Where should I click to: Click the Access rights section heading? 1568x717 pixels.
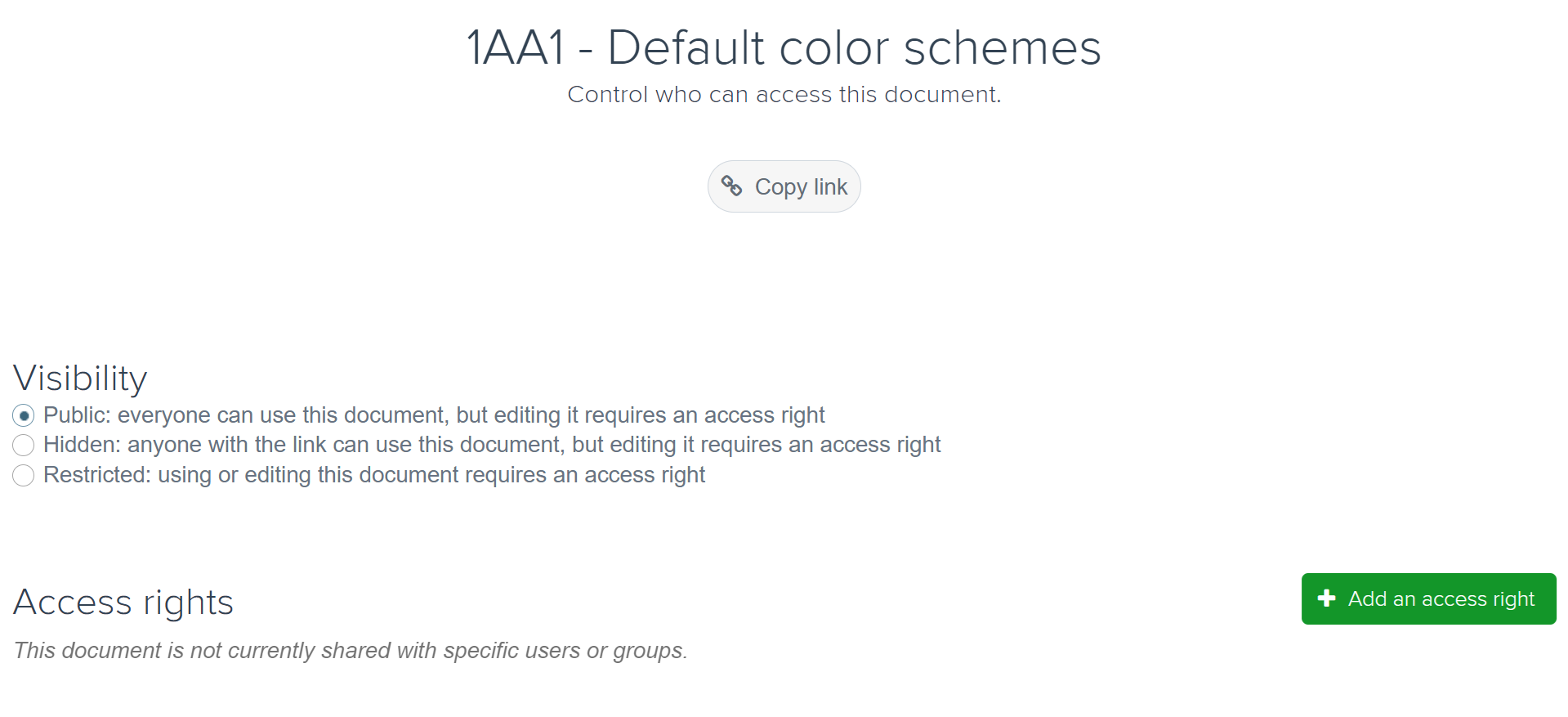123,602
